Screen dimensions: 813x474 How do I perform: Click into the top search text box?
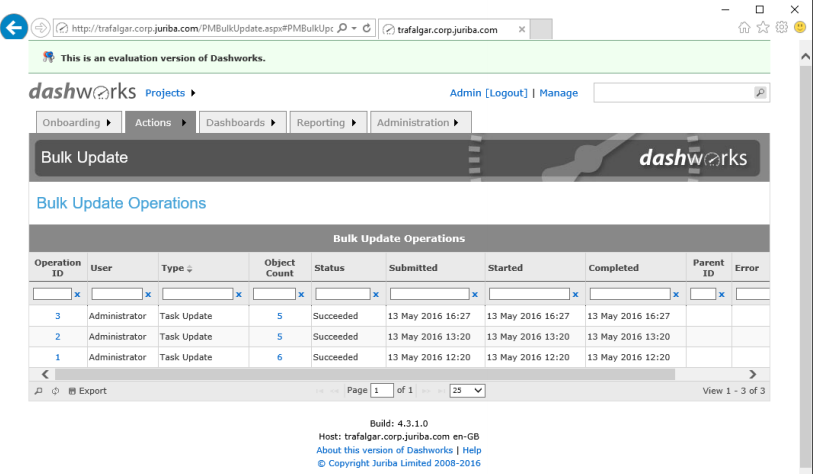[x=673, y=93]
